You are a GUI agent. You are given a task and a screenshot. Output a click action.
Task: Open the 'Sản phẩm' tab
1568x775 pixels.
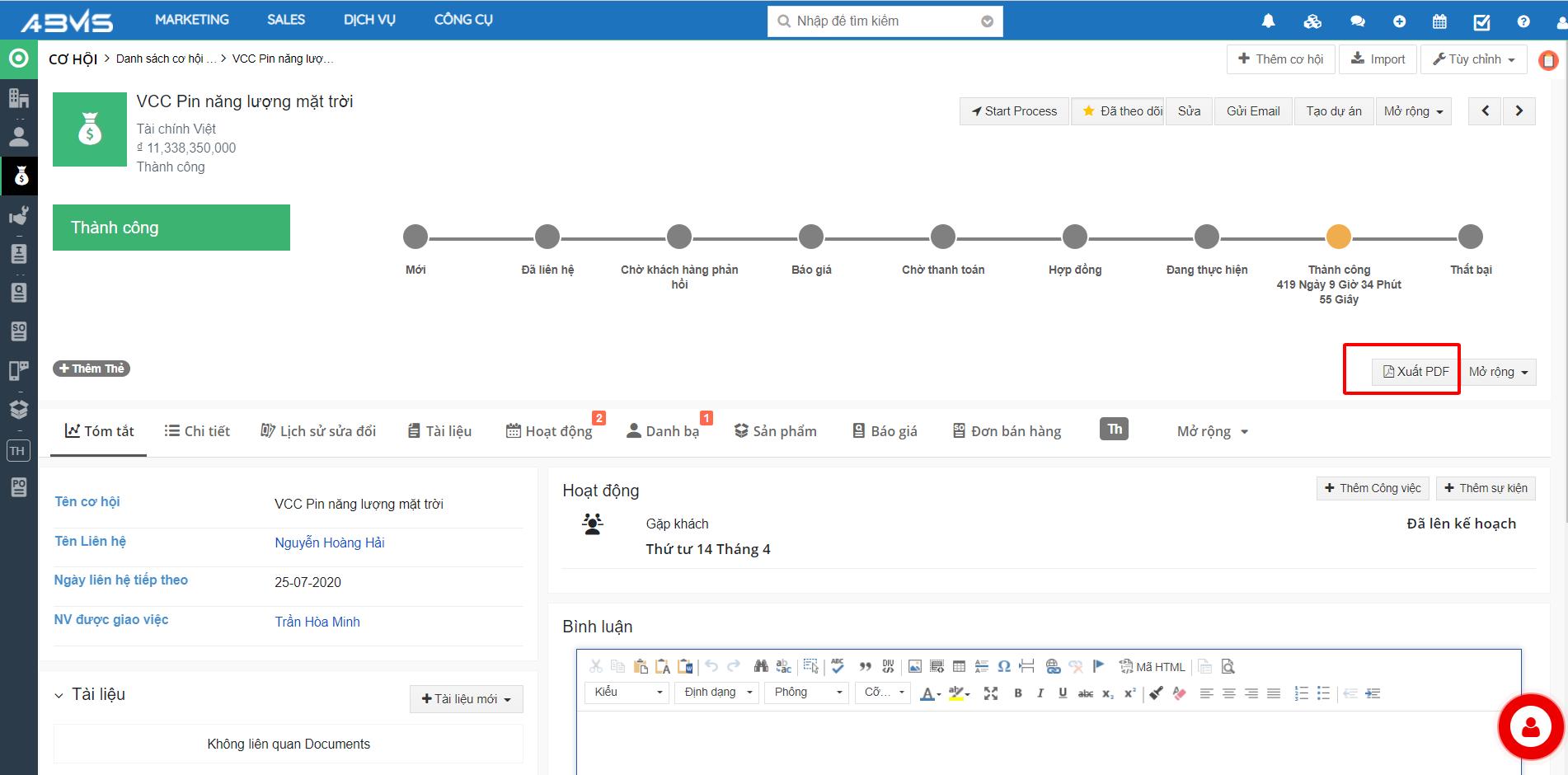click(x=775, y=431)
